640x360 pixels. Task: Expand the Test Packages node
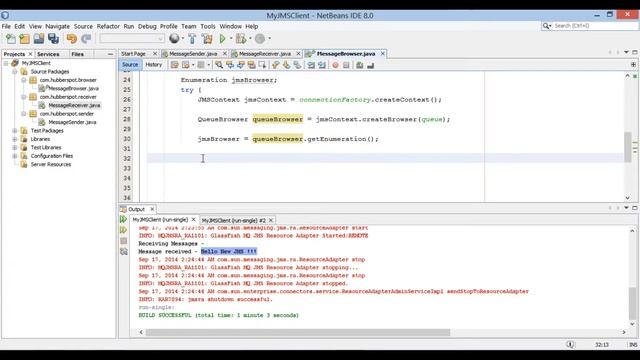tap(15, 131)
